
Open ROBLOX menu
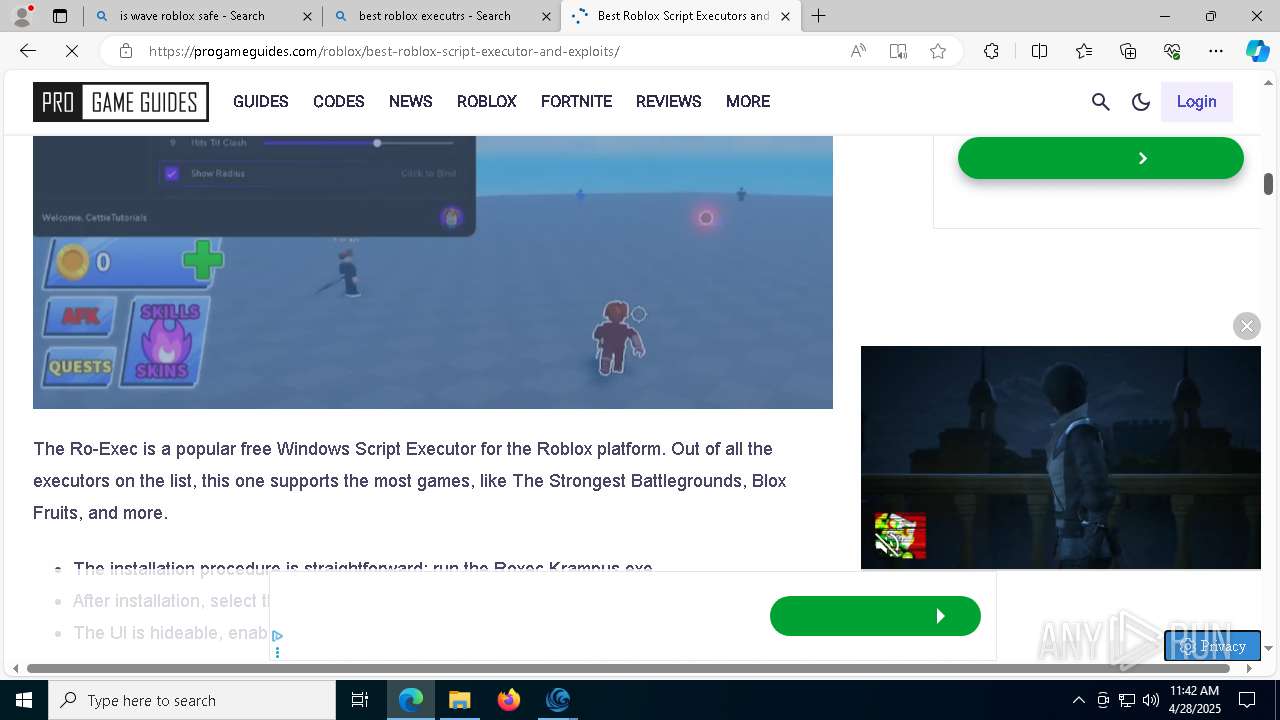click(x=487, y=101)
